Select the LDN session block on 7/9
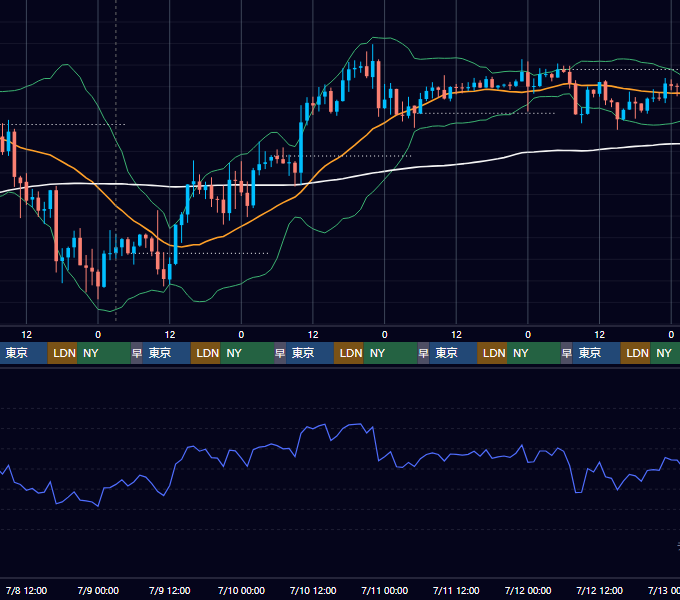The height and width of the screenshot is (600, 680). tap(206, 353)
